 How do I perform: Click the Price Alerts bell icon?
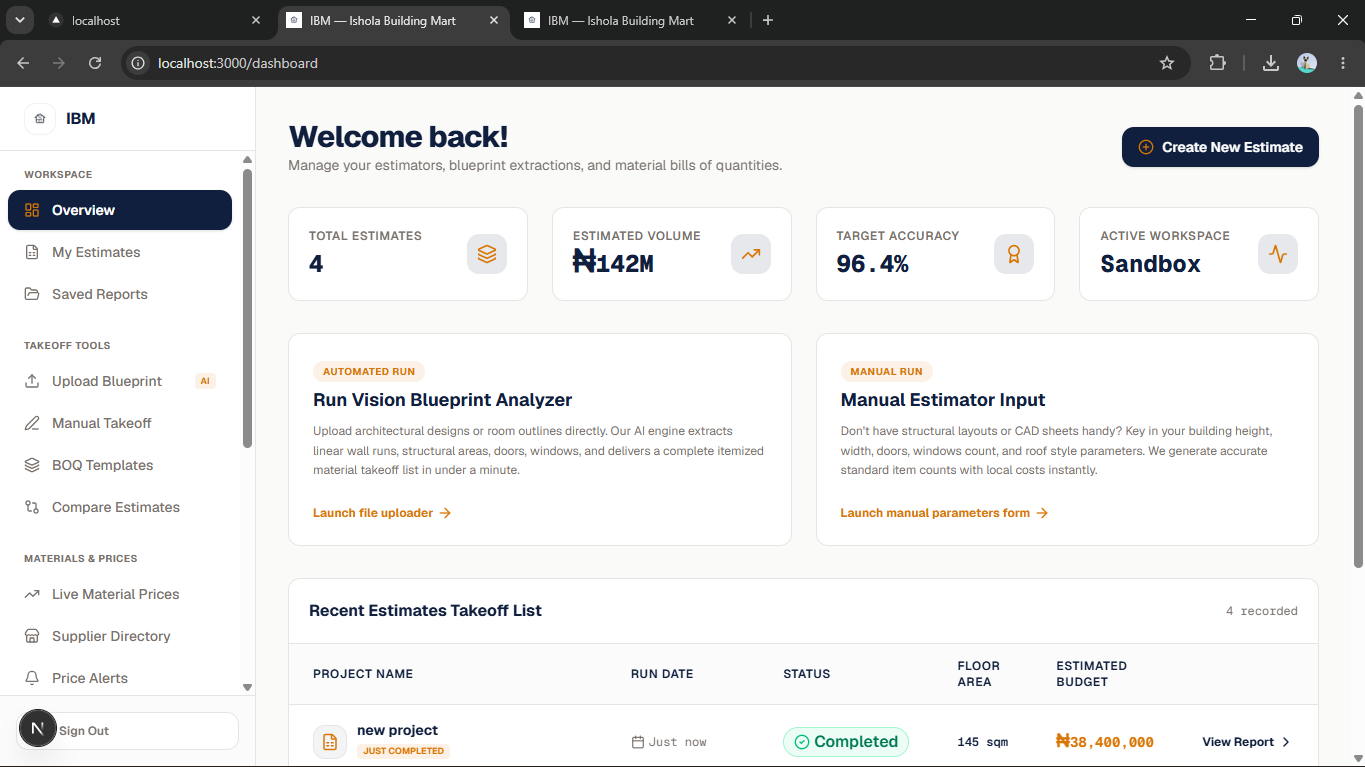coord(32,678)
